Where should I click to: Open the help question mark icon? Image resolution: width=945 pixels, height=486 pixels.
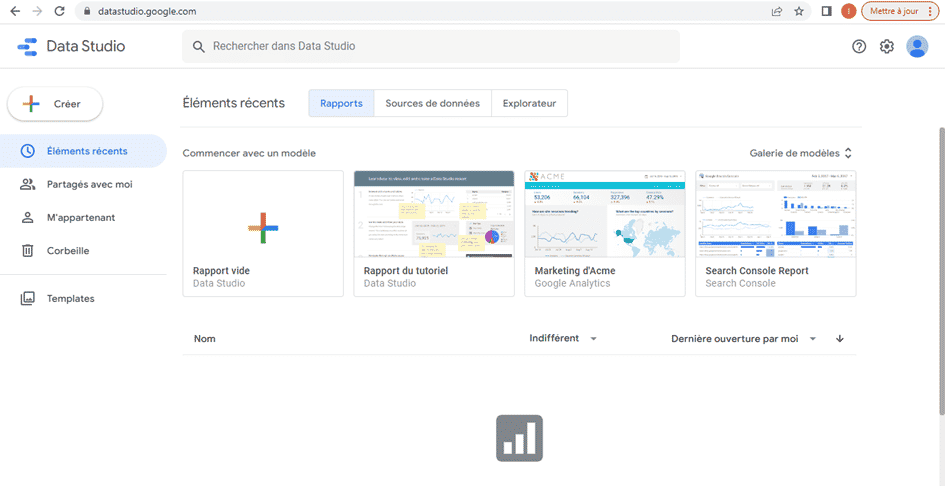pos(859,47)
